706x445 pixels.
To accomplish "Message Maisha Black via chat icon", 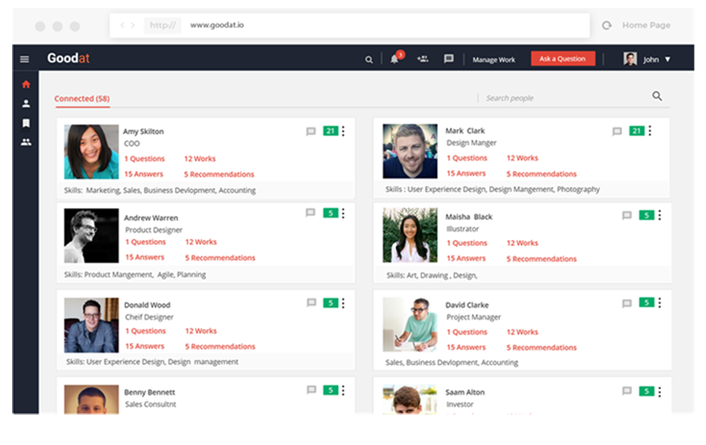I will [626, 215].
